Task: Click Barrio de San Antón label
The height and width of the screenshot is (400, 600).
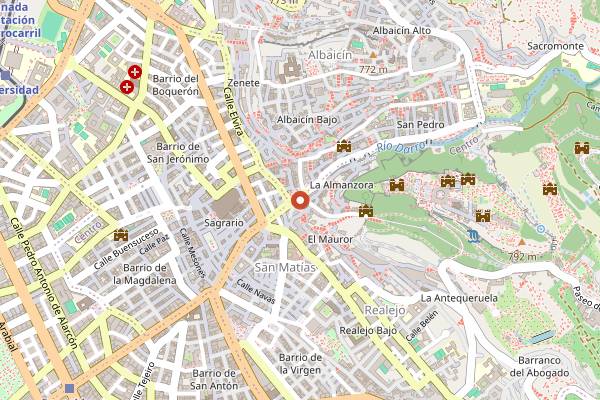Action: click(x=214, y=379)
